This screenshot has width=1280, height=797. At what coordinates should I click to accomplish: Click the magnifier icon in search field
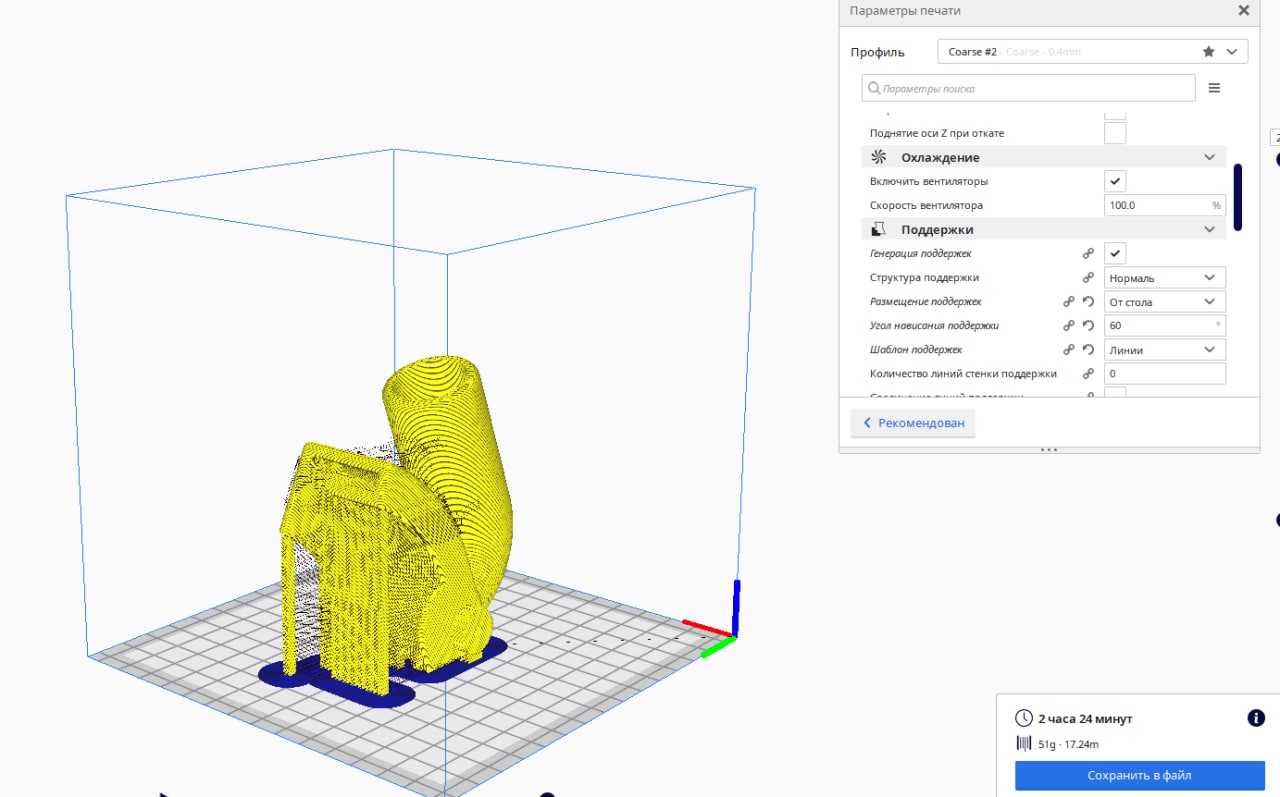click(874, 88)
